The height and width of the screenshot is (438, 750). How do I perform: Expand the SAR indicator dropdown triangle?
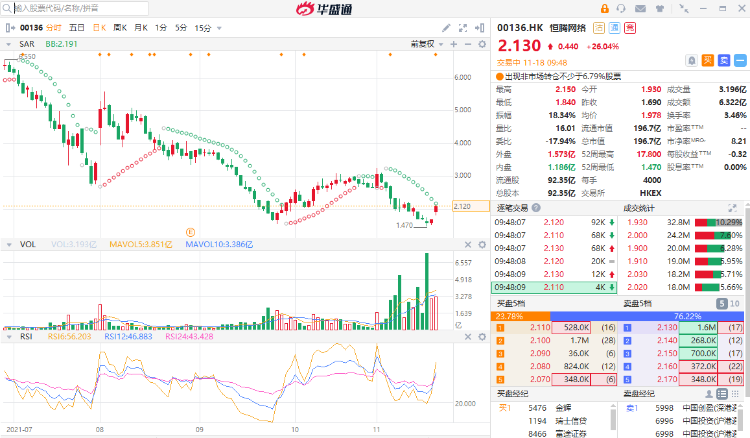pyautogui.click(x=8, y=44)
